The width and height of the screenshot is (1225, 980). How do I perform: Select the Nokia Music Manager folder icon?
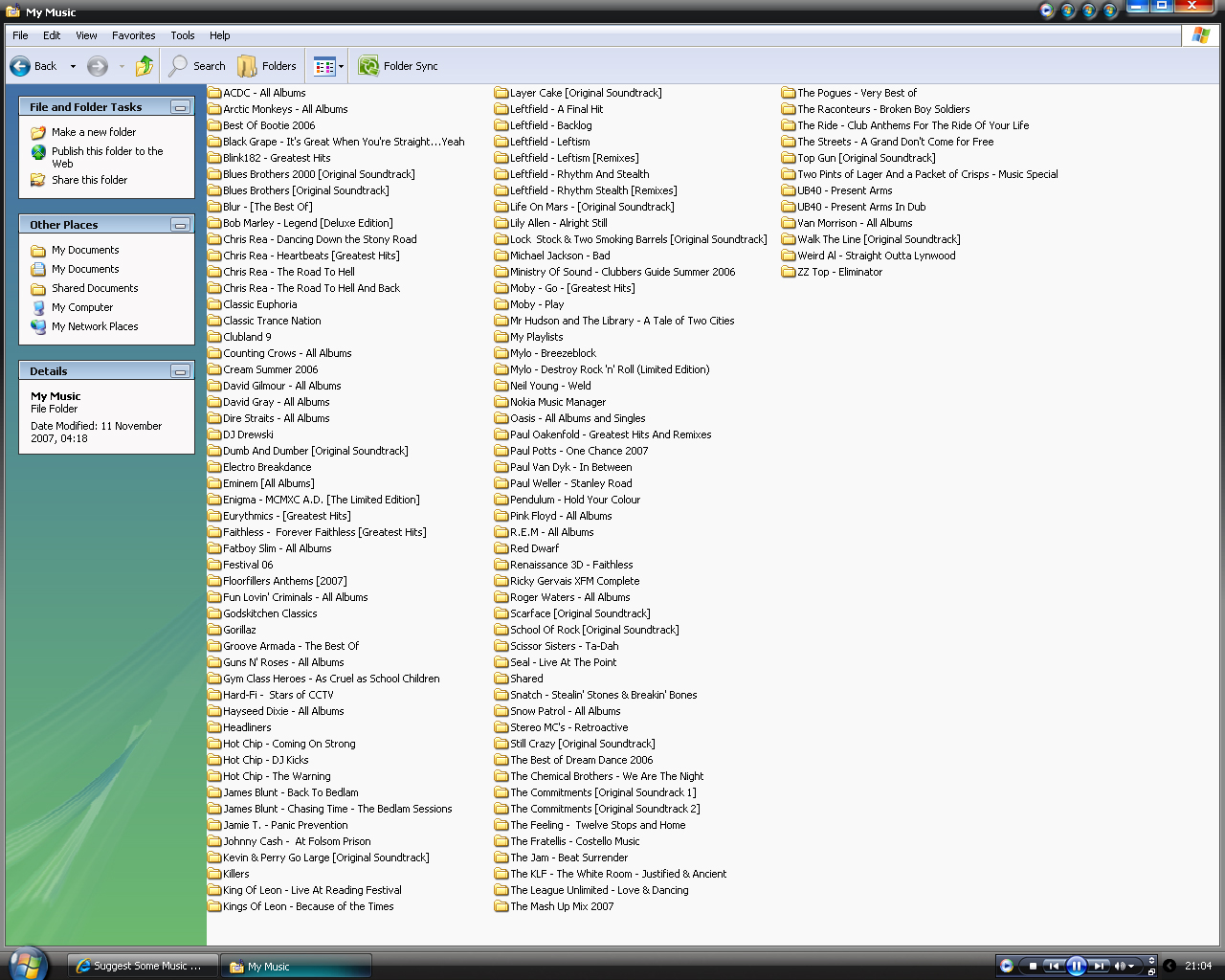pyautogui.click(x=501, y=402)
